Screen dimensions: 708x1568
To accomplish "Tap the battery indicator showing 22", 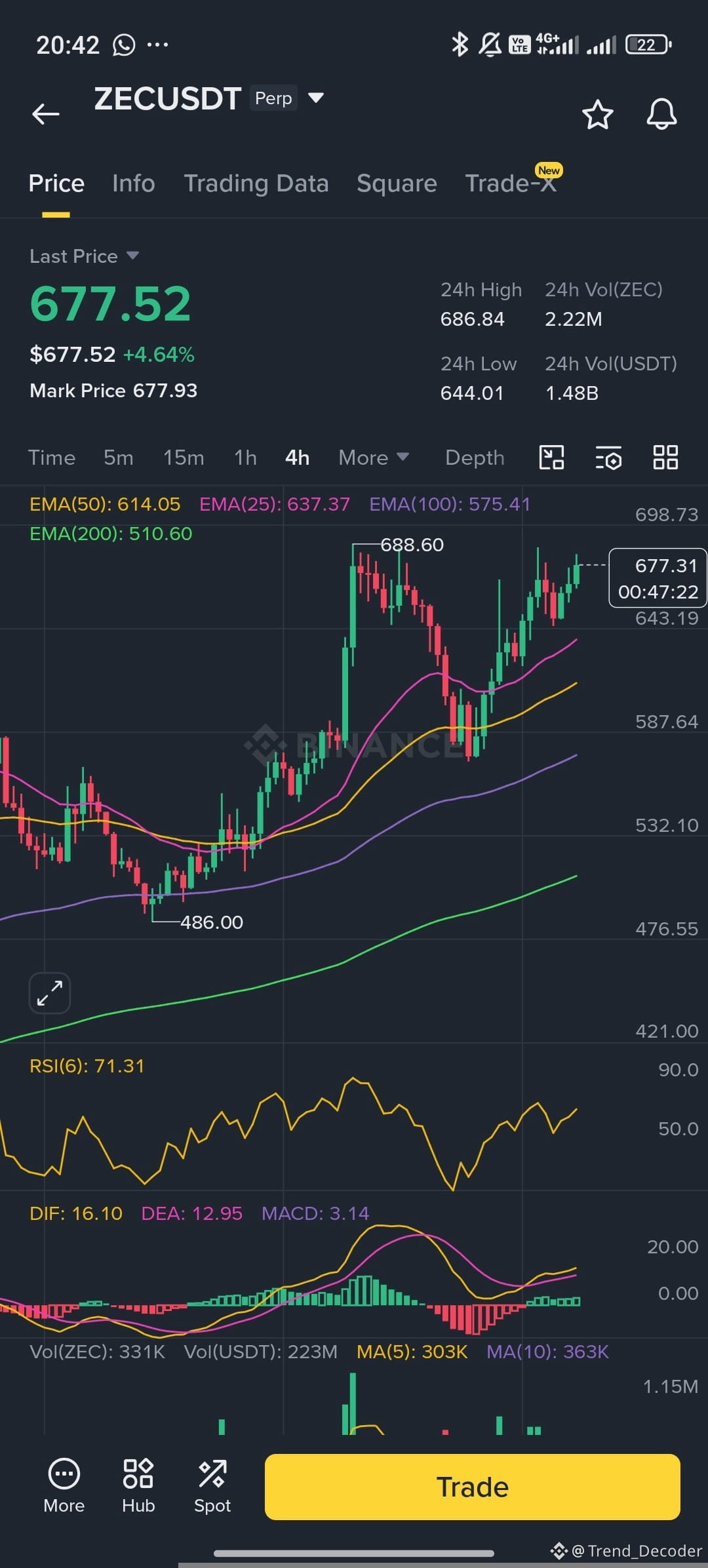I will pos(648,45).
